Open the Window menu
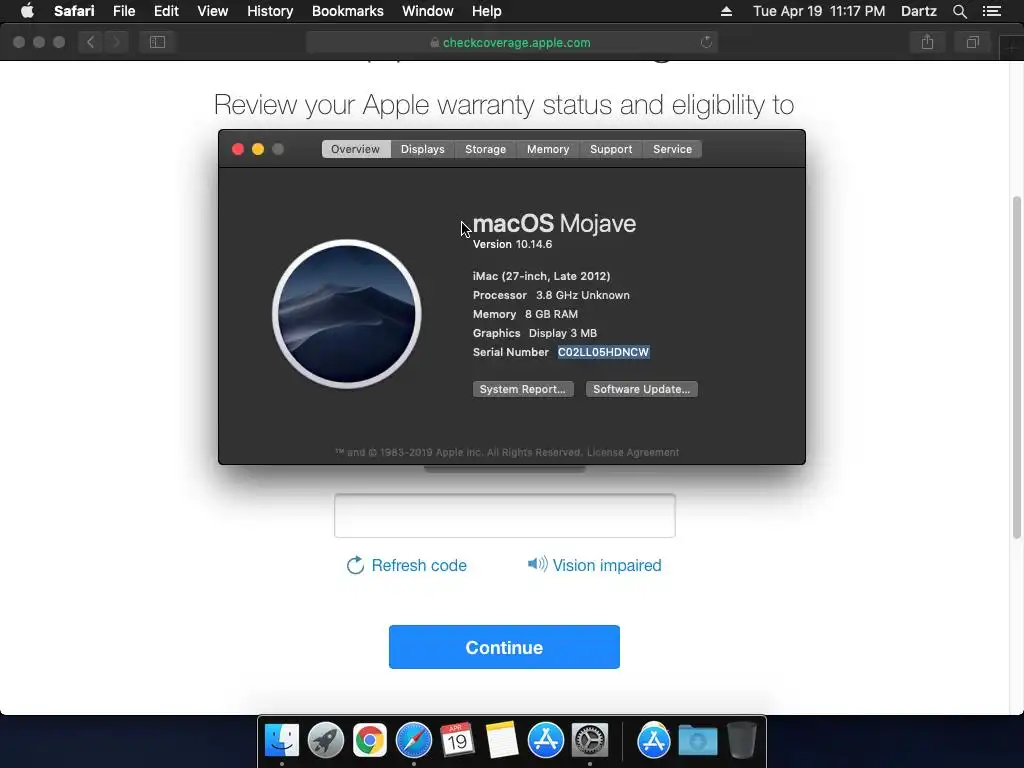This screenshot has width=1024, height=768. [428, 11]
